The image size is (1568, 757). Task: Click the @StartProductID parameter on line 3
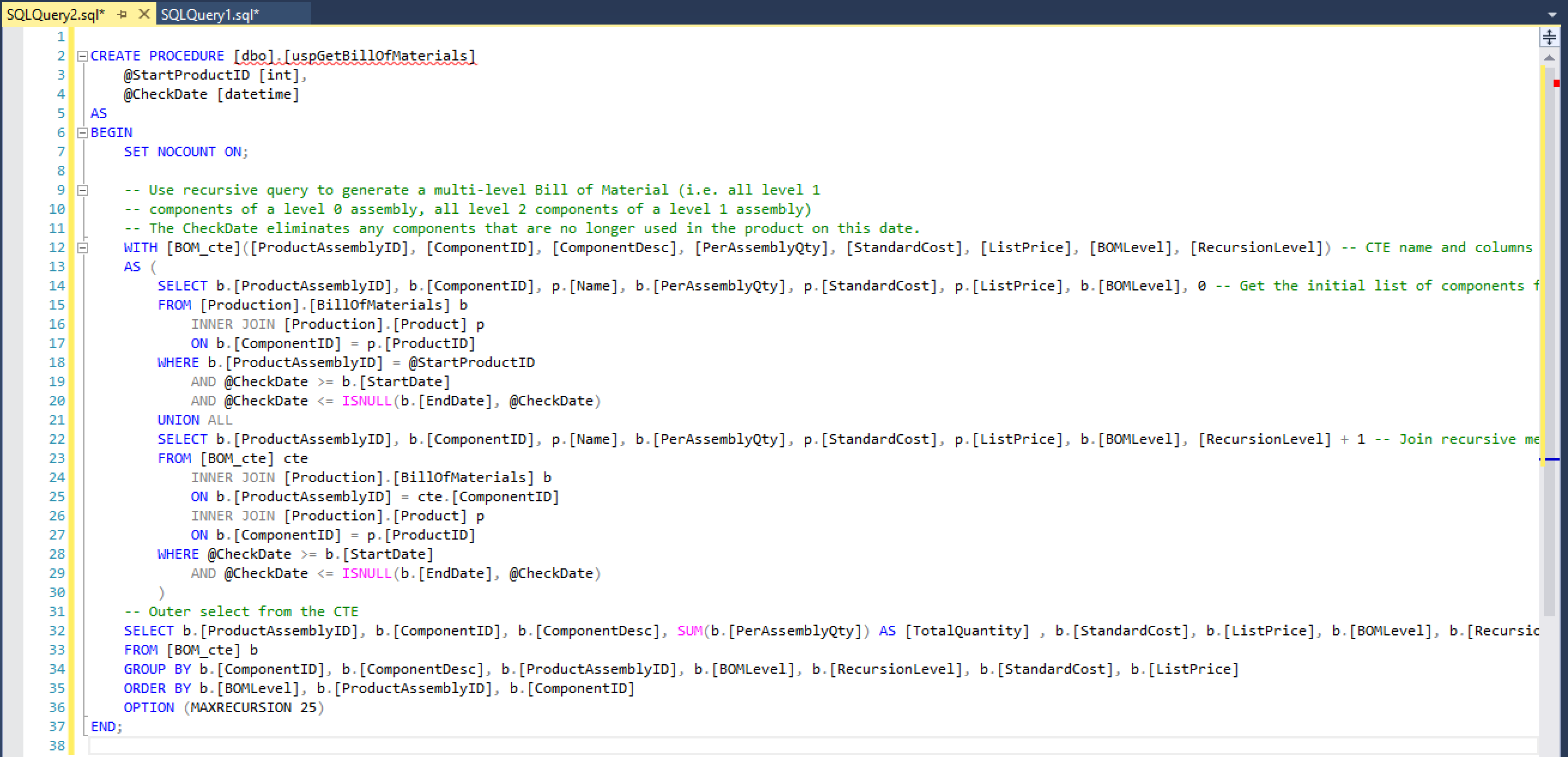pos(186,75)
